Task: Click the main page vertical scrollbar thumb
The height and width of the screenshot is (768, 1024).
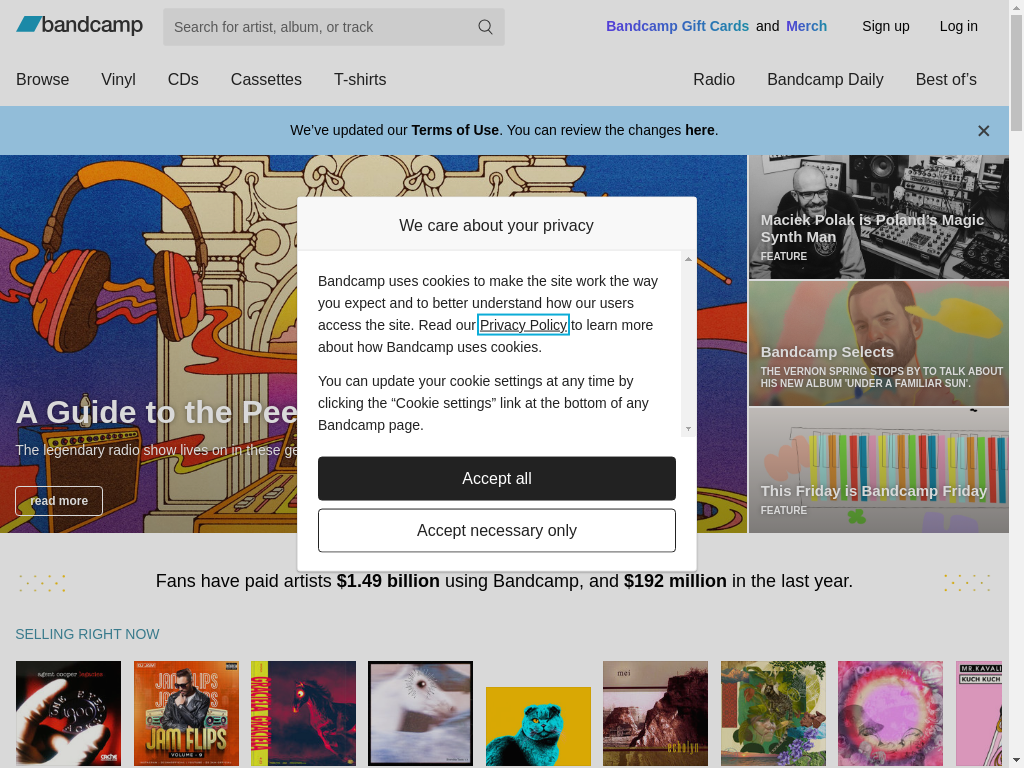Action: click(1016, 72)
